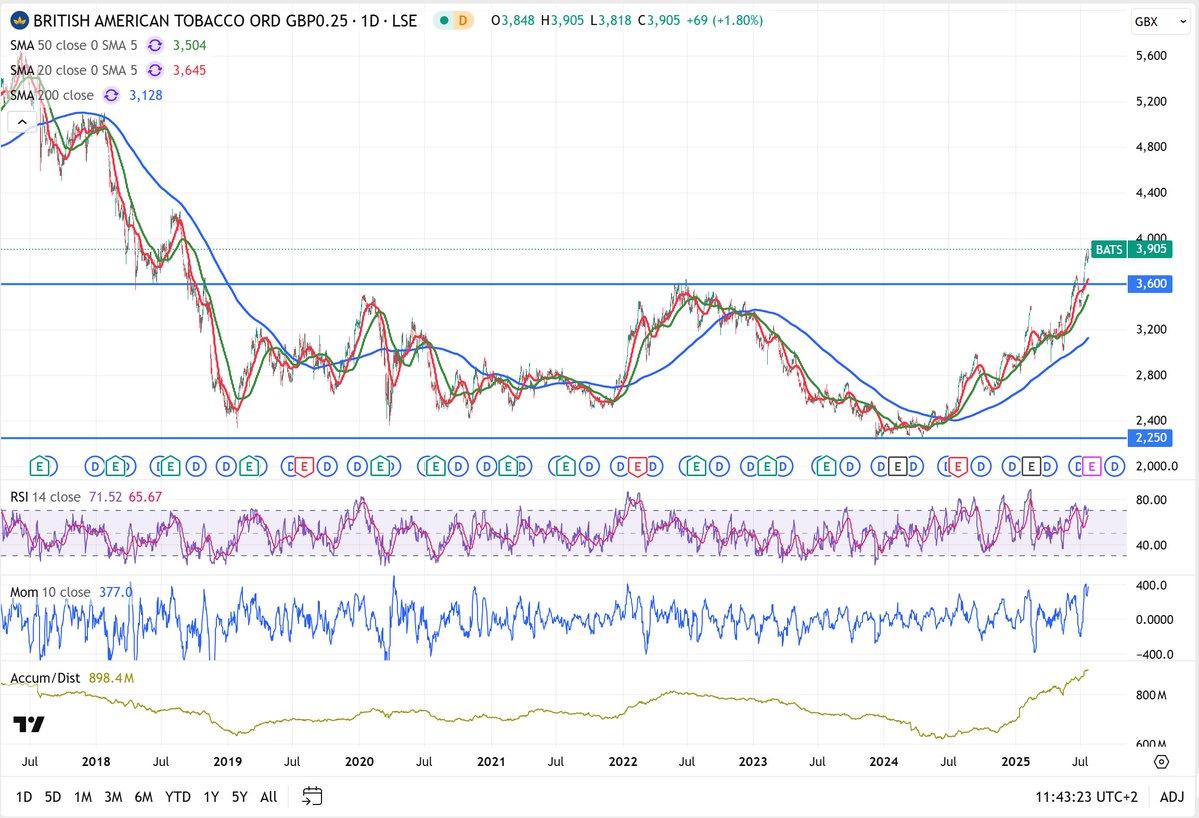Image resolution: width=1199 pixels, height=818 pixels.
Task: Click the refresh icon next to SMA 50
Action: [x=155, y=45]
